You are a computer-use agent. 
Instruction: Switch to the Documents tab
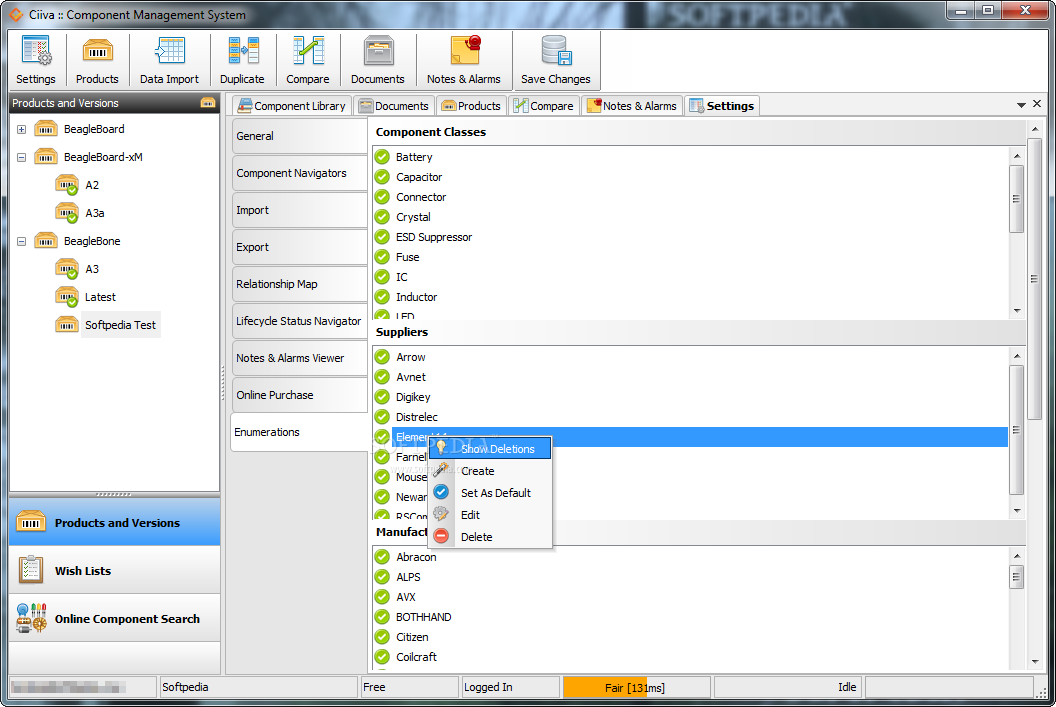(393, 106)
